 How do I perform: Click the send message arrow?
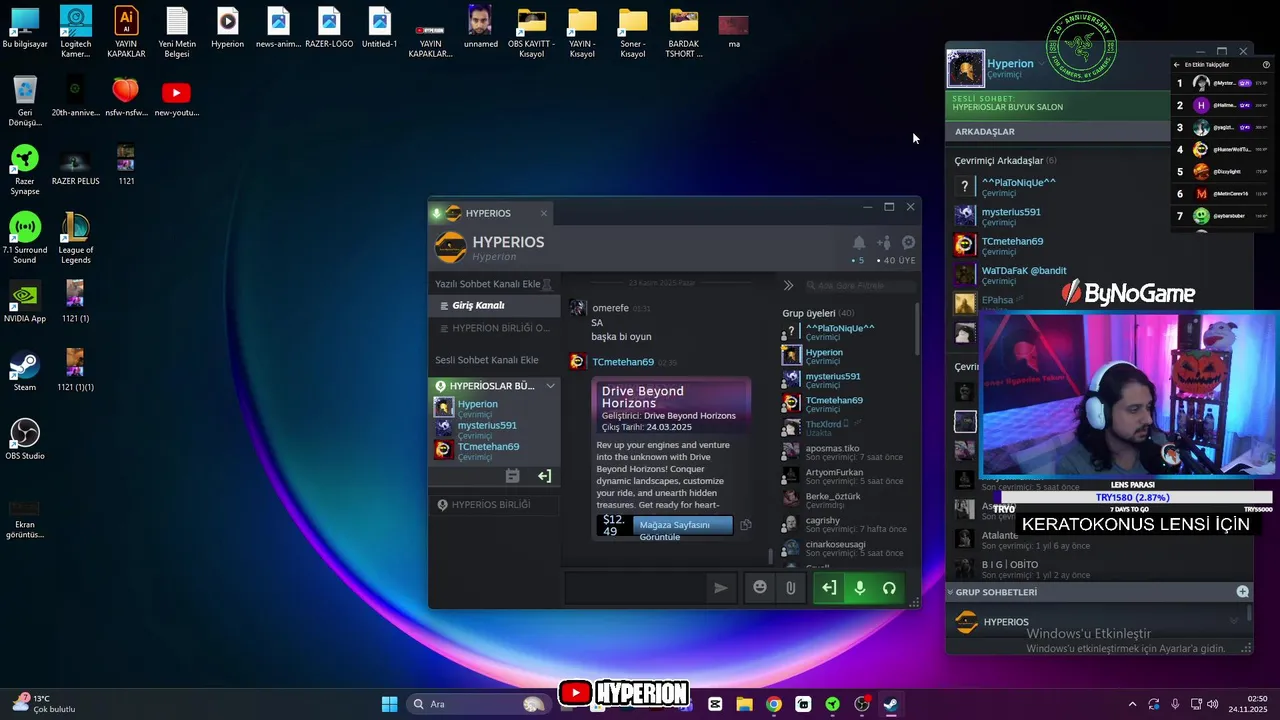coord(720,588)
